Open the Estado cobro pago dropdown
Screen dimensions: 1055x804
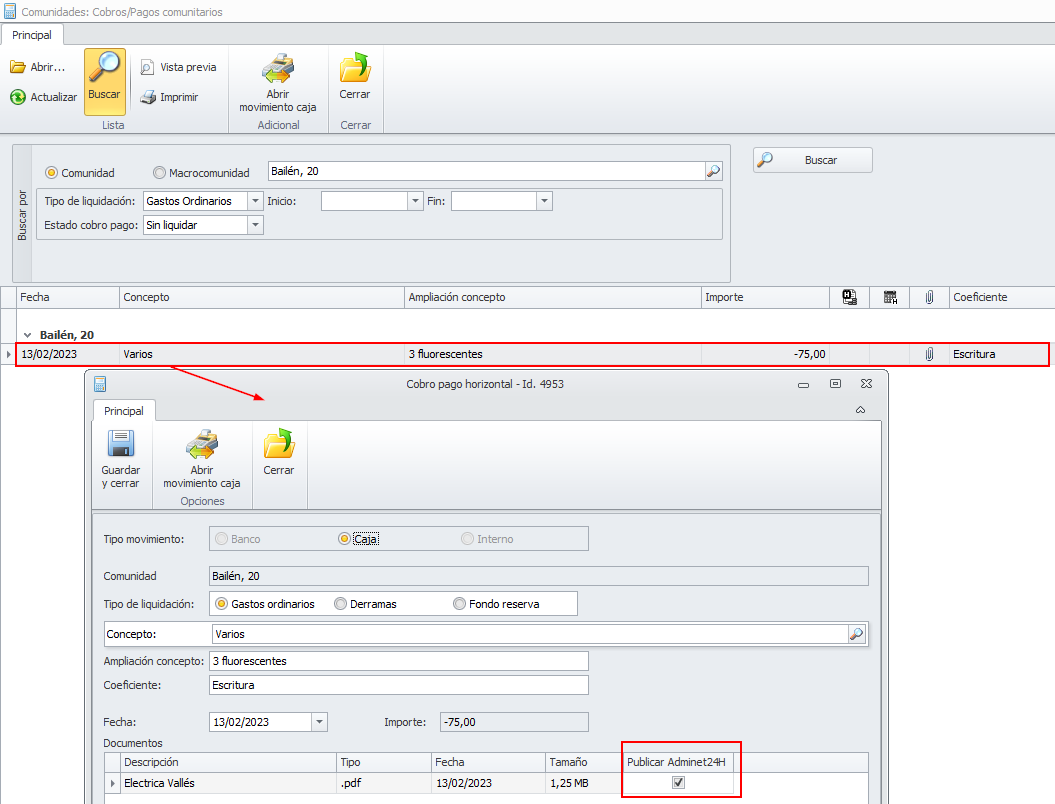(255, 225)
